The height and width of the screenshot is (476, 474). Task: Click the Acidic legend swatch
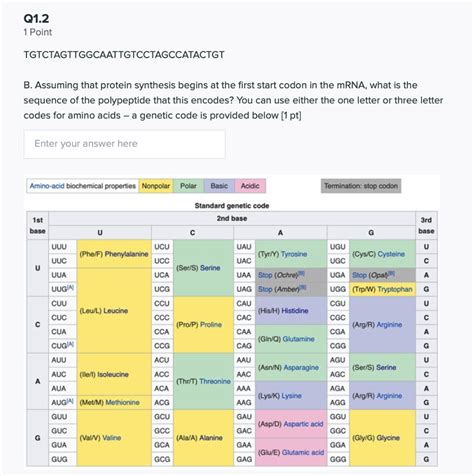pyautogui.click(x=250, y=186)
